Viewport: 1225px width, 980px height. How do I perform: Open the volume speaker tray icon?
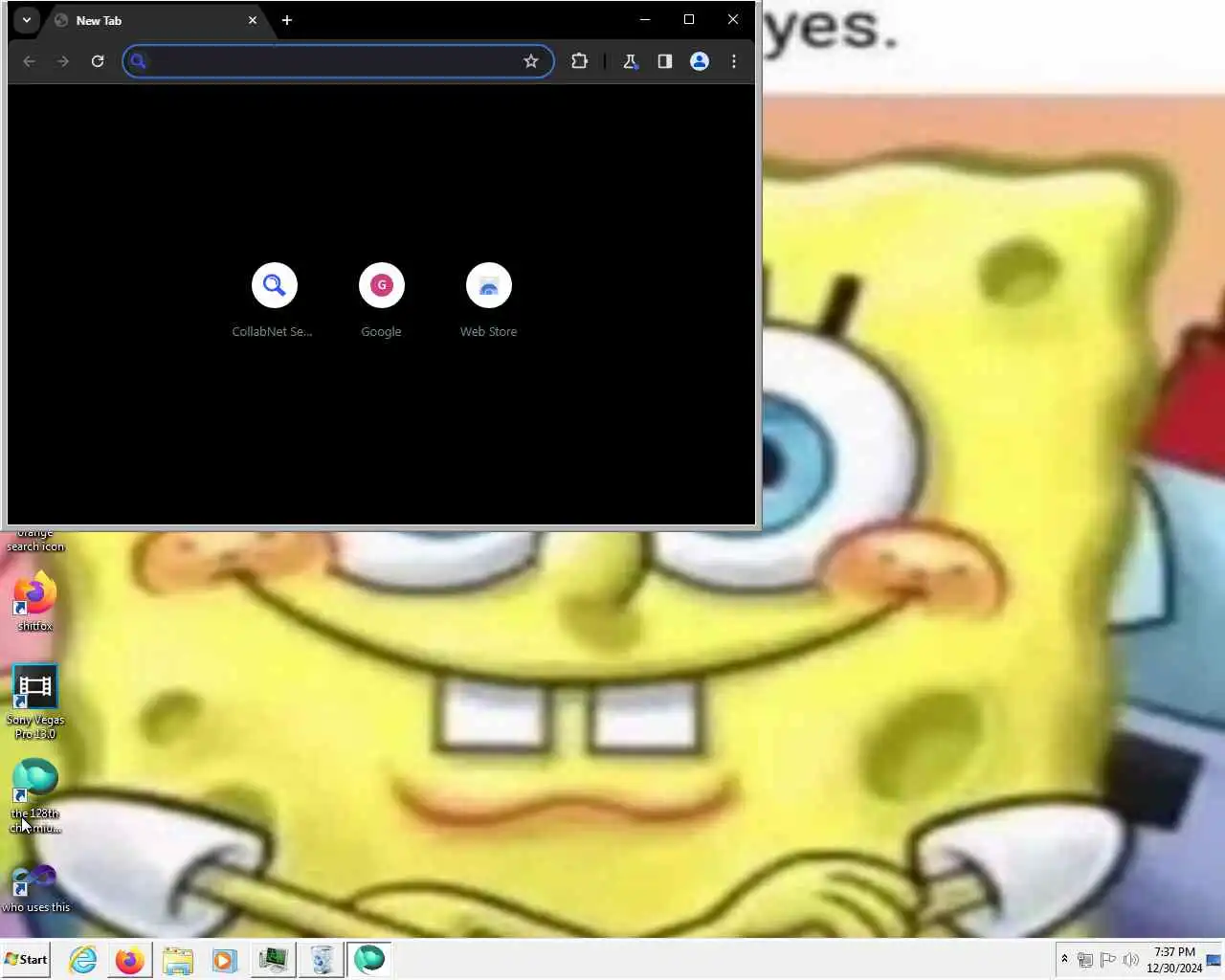click(1131, 960)
